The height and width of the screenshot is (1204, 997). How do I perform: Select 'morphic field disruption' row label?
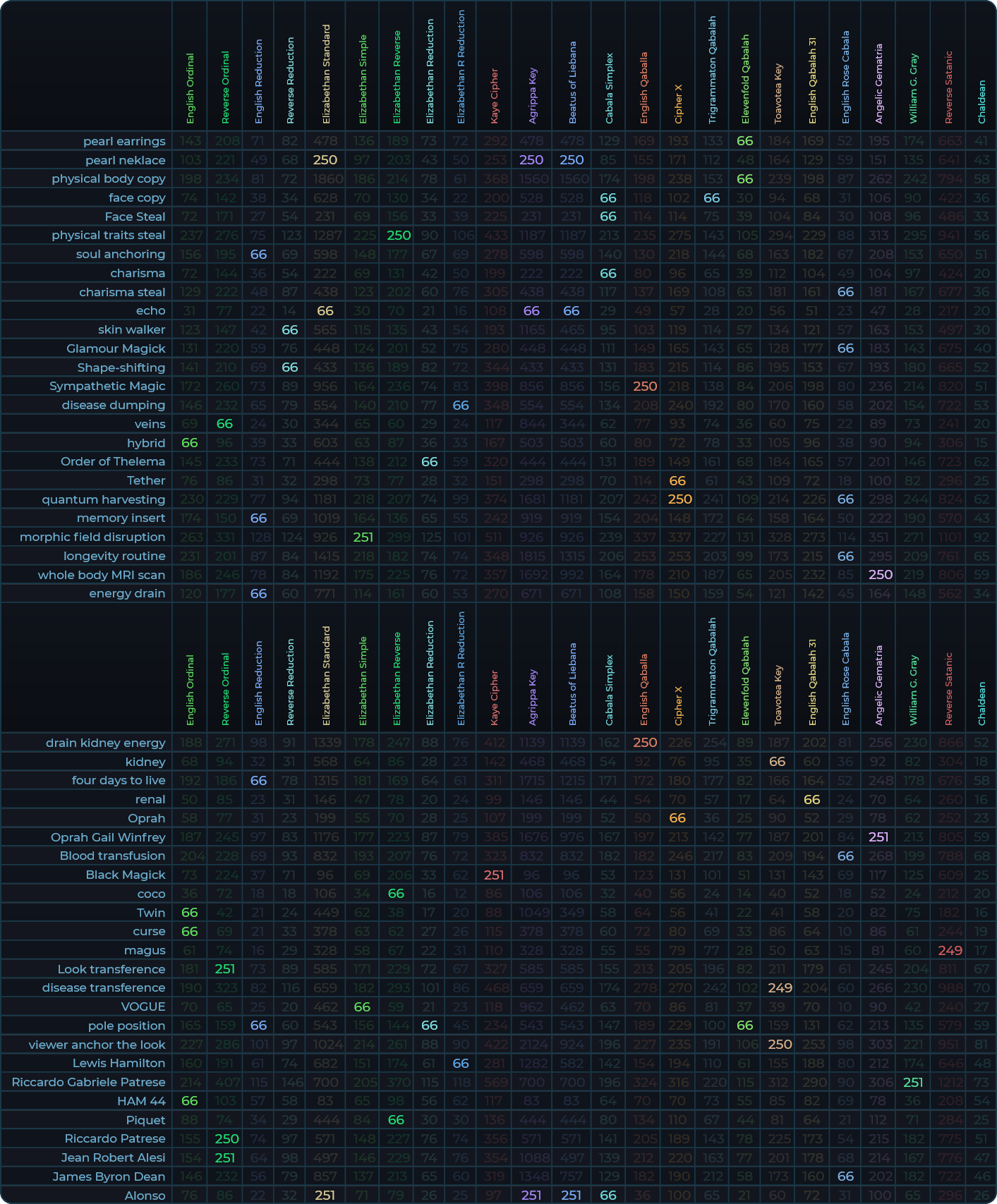[92, 537]
